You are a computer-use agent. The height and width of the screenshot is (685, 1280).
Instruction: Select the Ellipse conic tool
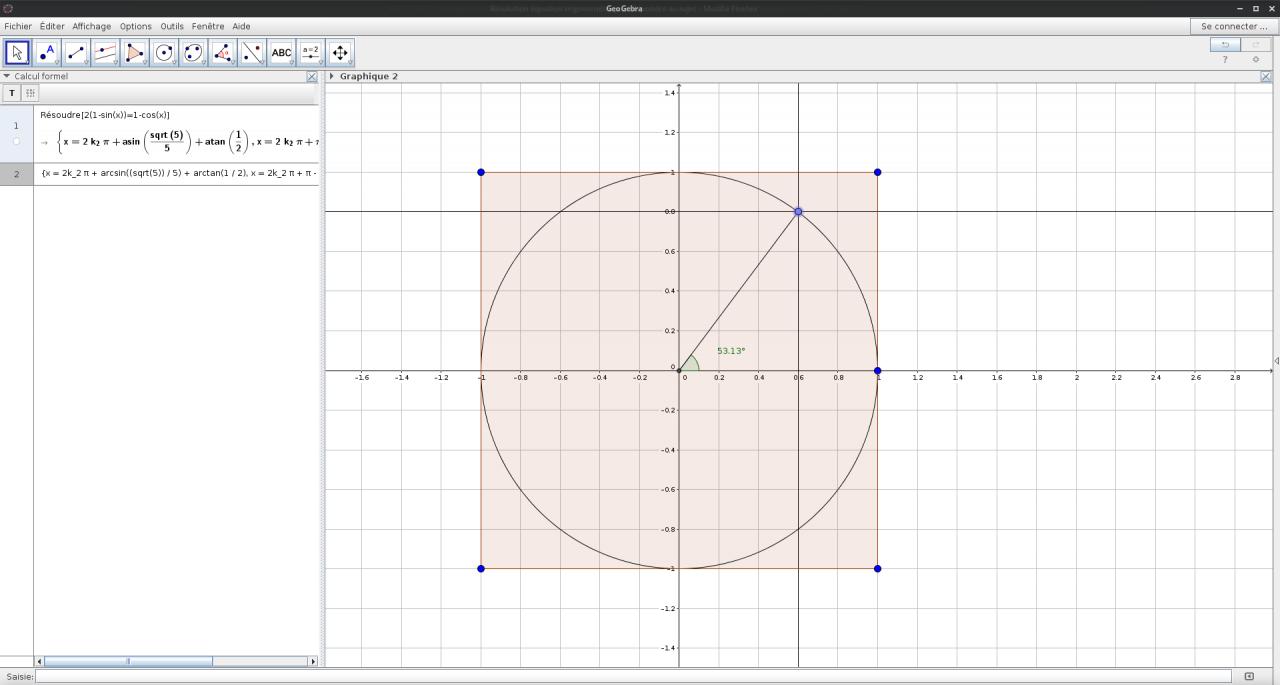click(x=194, y=53)
